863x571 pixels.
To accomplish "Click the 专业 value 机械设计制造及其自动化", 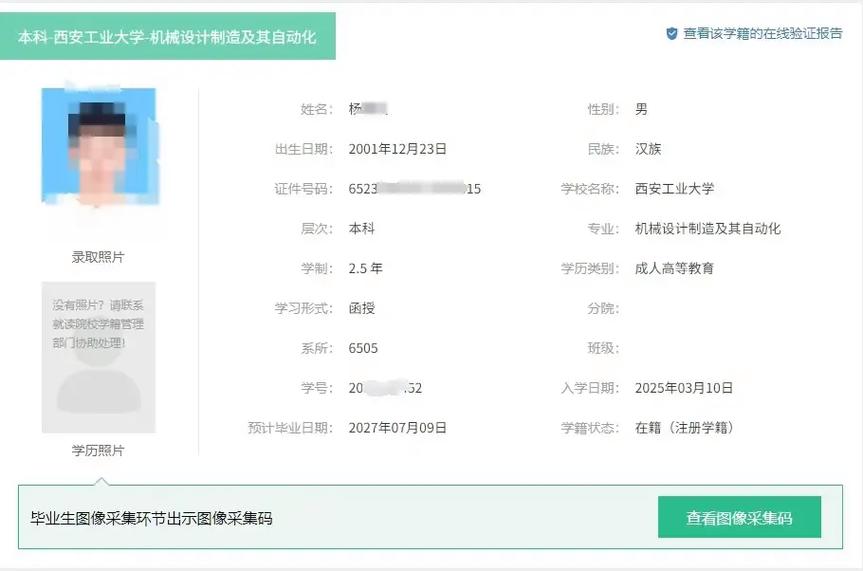I will click(708, 228).
